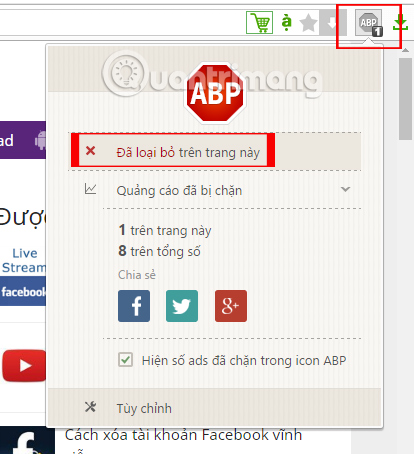Click the page scrollbar thumb
This screenshot has width=414, height=454.
(405, 99)
